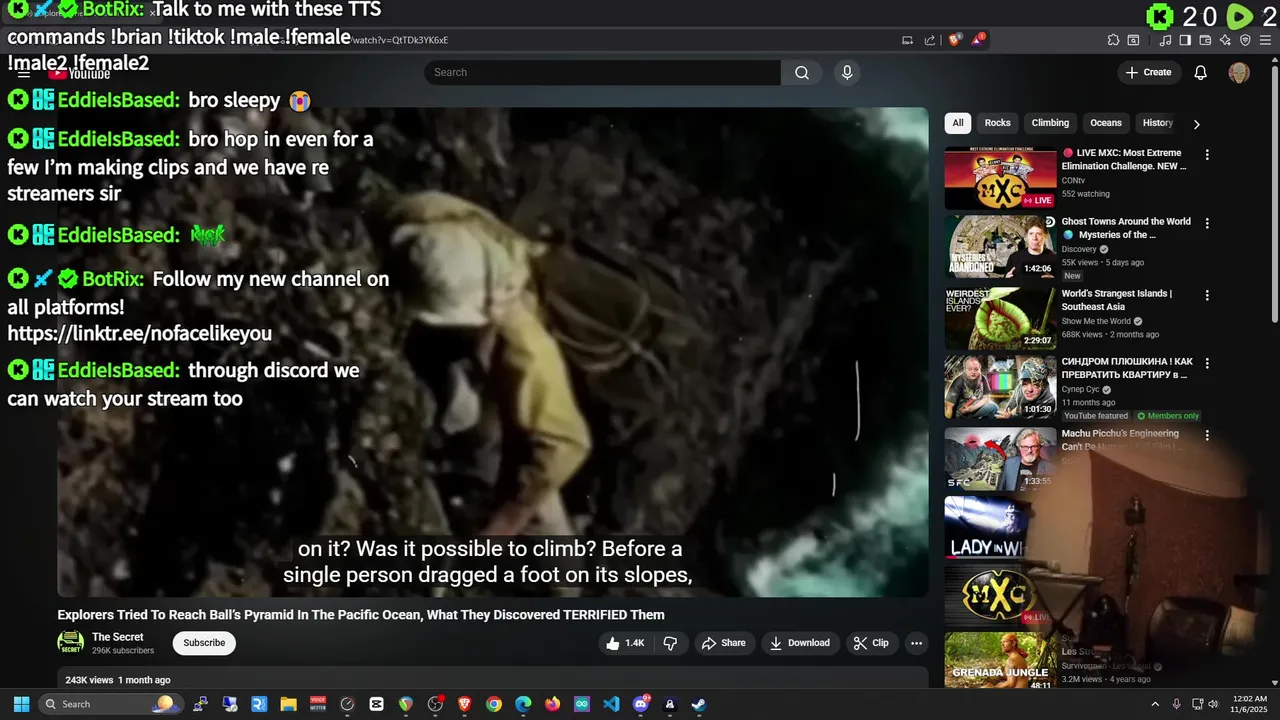Select the Oceans filter chip
The image size is (1280, 720).
[x=1106, y=123]
